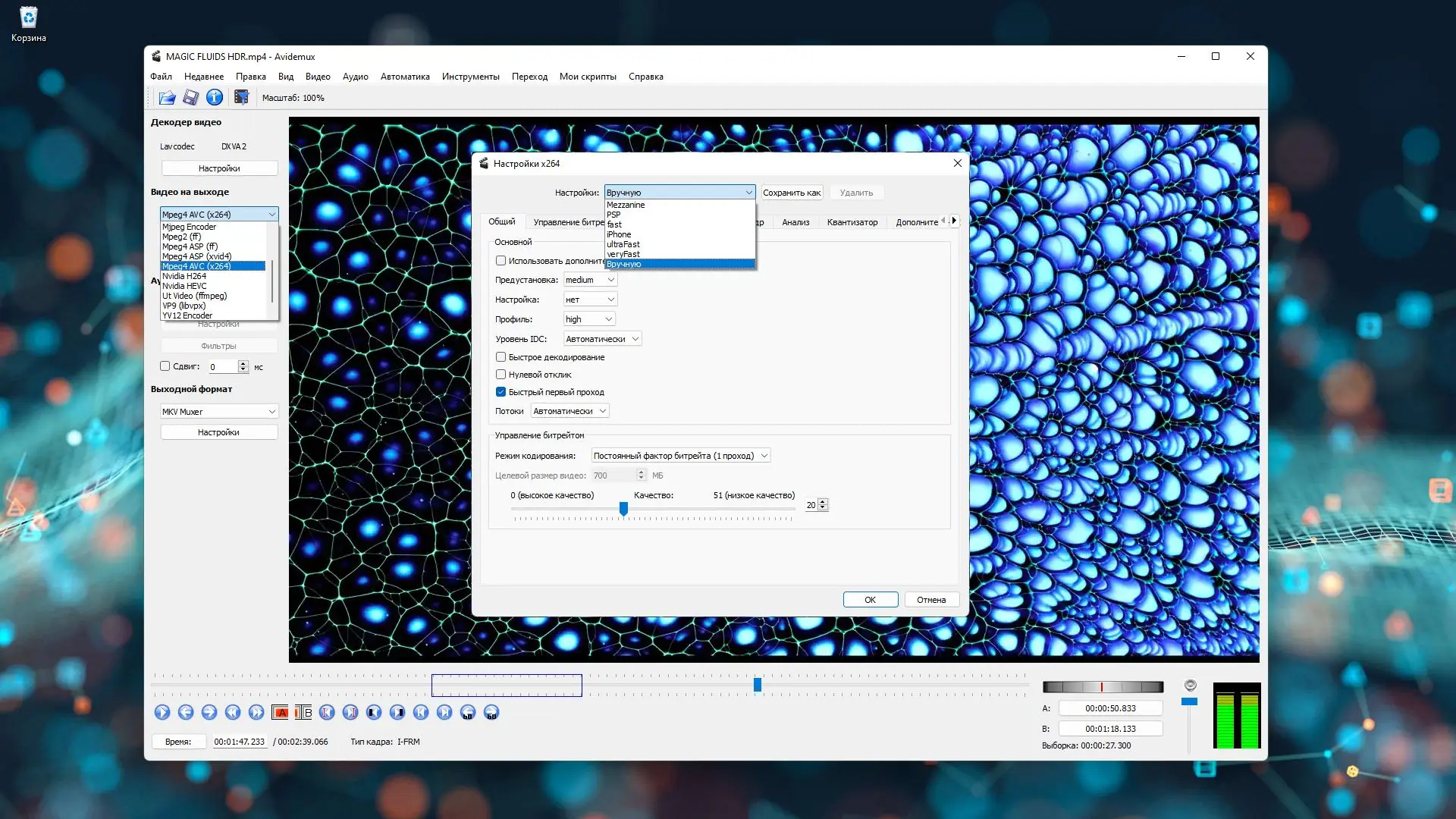Expand the Режим кодирования dropdown

click(x=680, y=456)
